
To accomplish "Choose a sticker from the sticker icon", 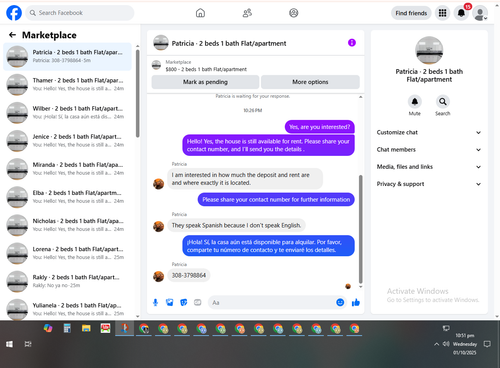I will (x=184, y=302).
